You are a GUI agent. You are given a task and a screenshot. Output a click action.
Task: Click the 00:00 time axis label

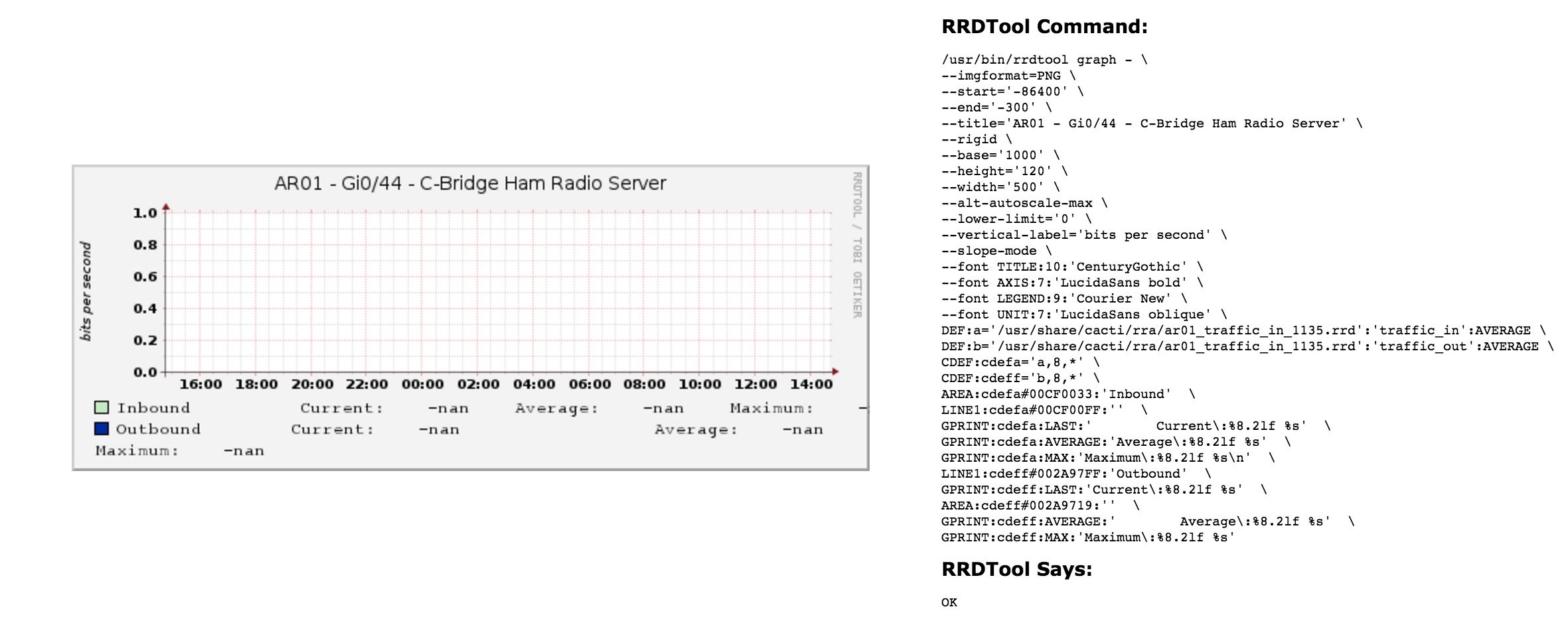click(422, 384)
